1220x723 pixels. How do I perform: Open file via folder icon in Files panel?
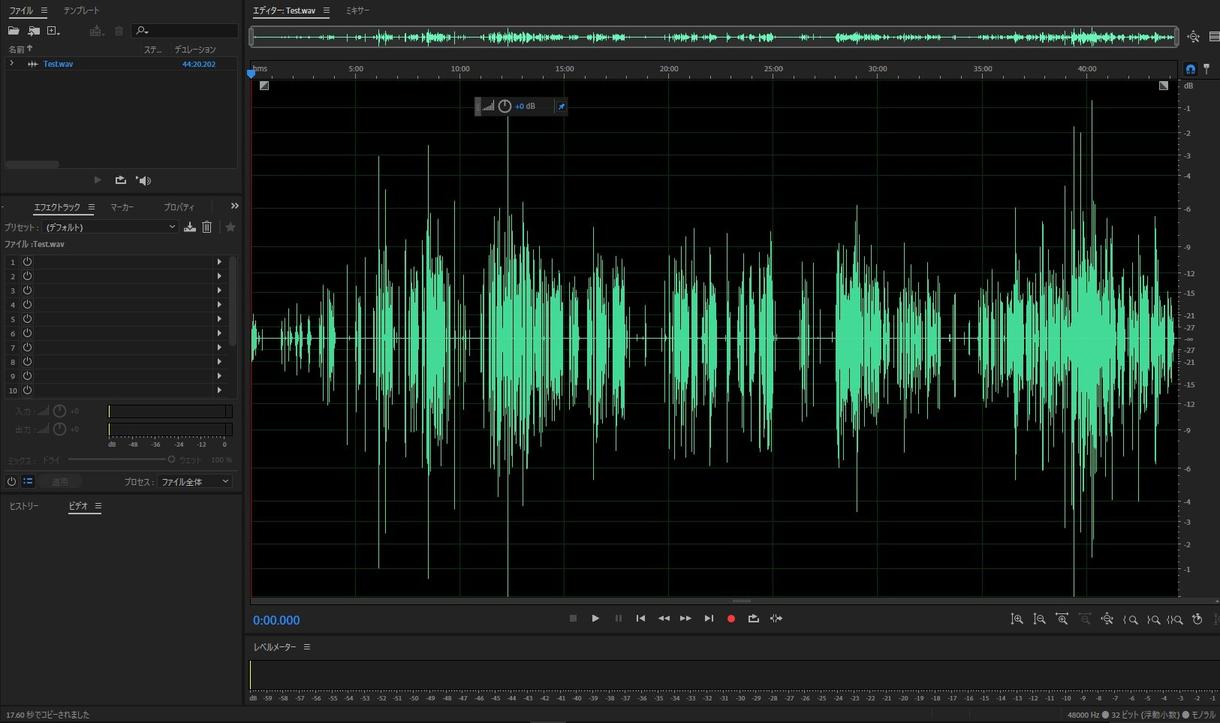click(13, 31)
